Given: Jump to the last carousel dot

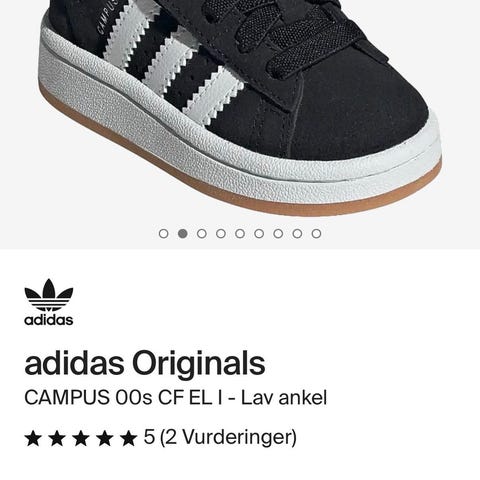Looking at the screenshot, I should [316, 234].
